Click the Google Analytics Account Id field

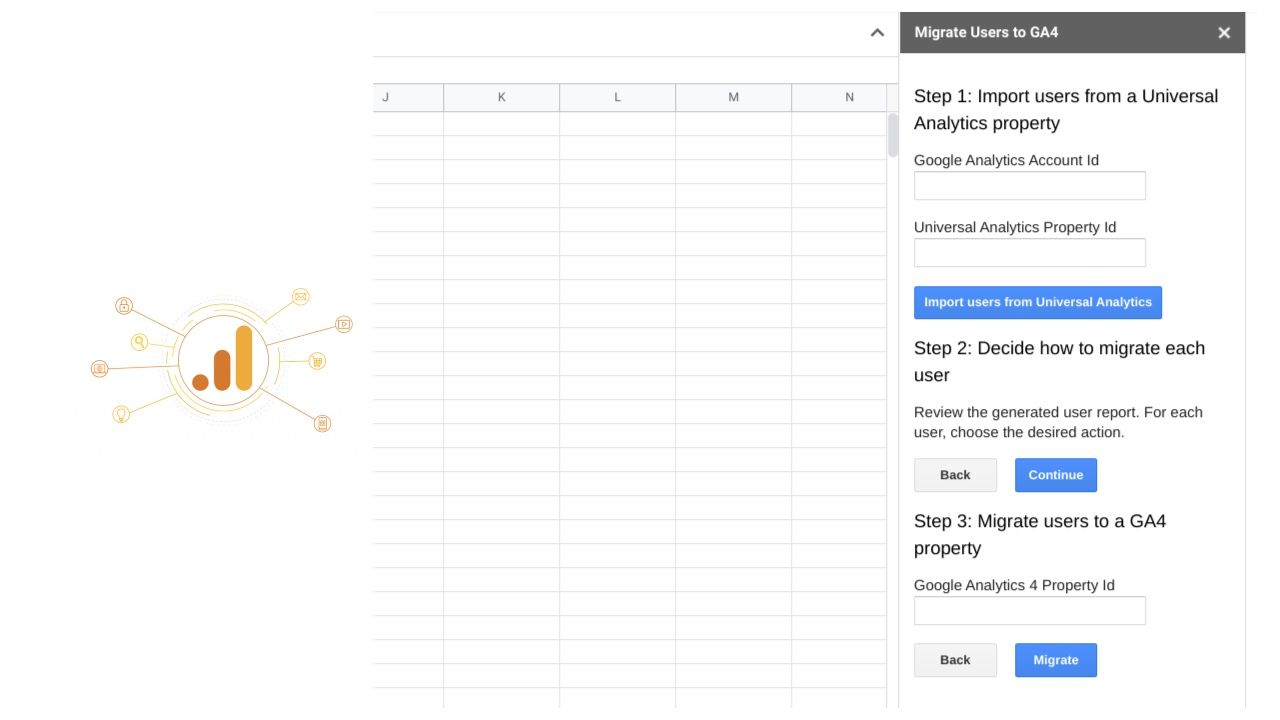click(1029, 185)
